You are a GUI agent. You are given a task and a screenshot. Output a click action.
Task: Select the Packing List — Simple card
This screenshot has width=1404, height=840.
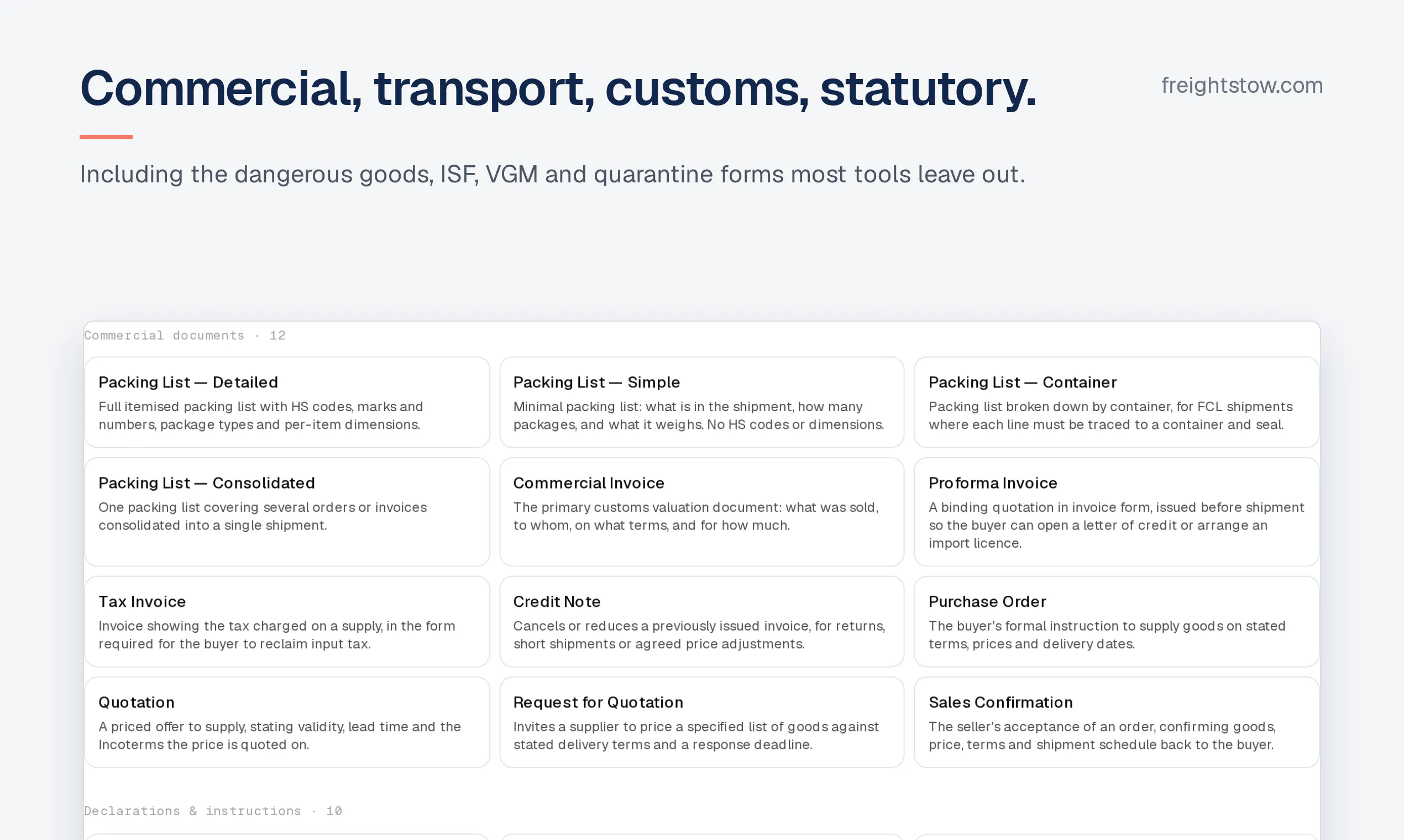click(701, 402)
